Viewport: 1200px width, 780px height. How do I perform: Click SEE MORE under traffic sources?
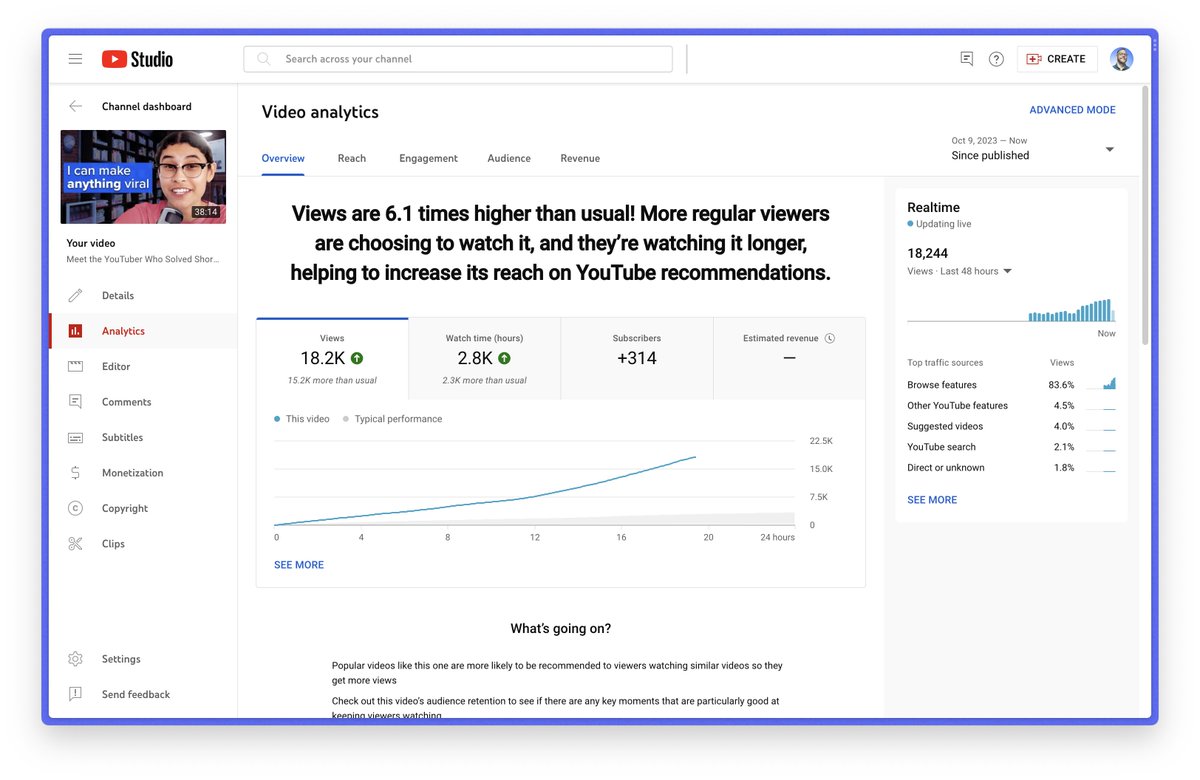tap(932, 500)
